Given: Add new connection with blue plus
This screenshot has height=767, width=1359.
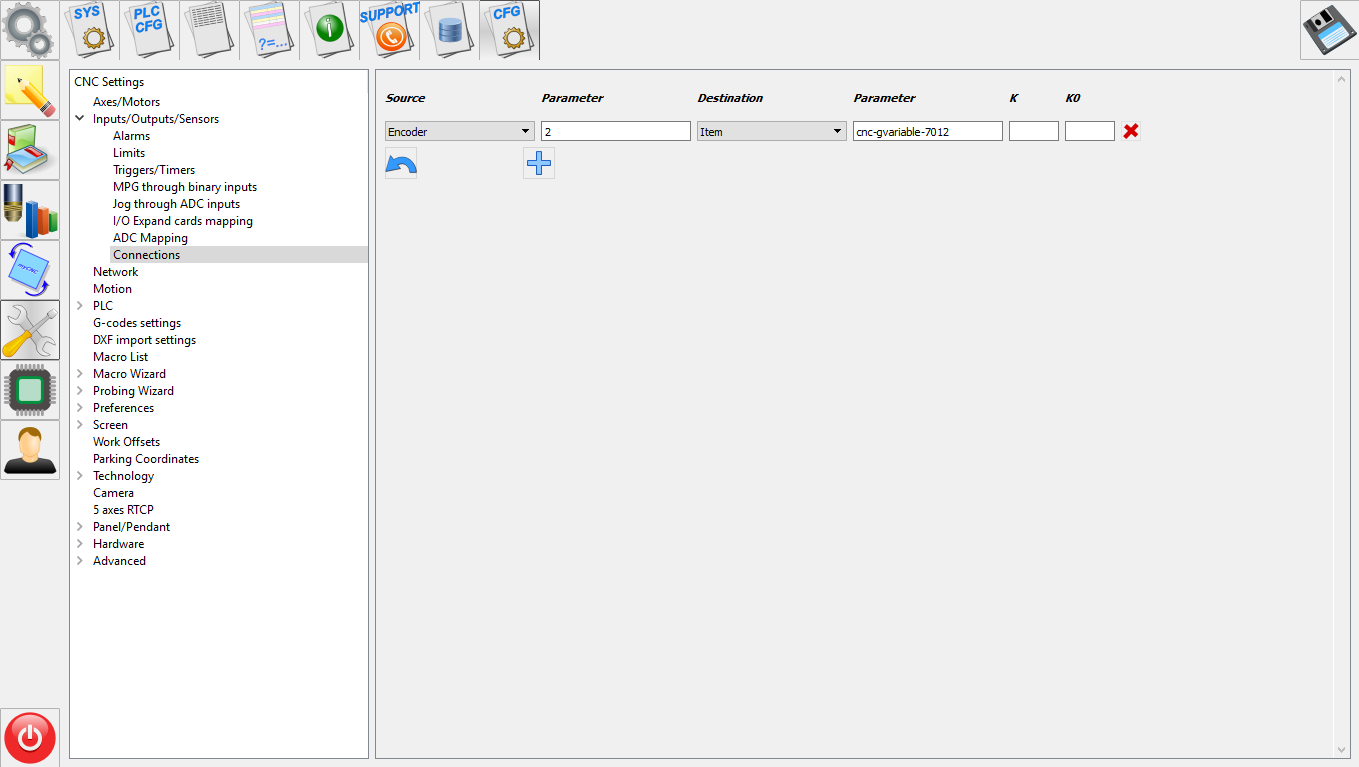Looking at the screenshot, I should [x=539, y=163].
